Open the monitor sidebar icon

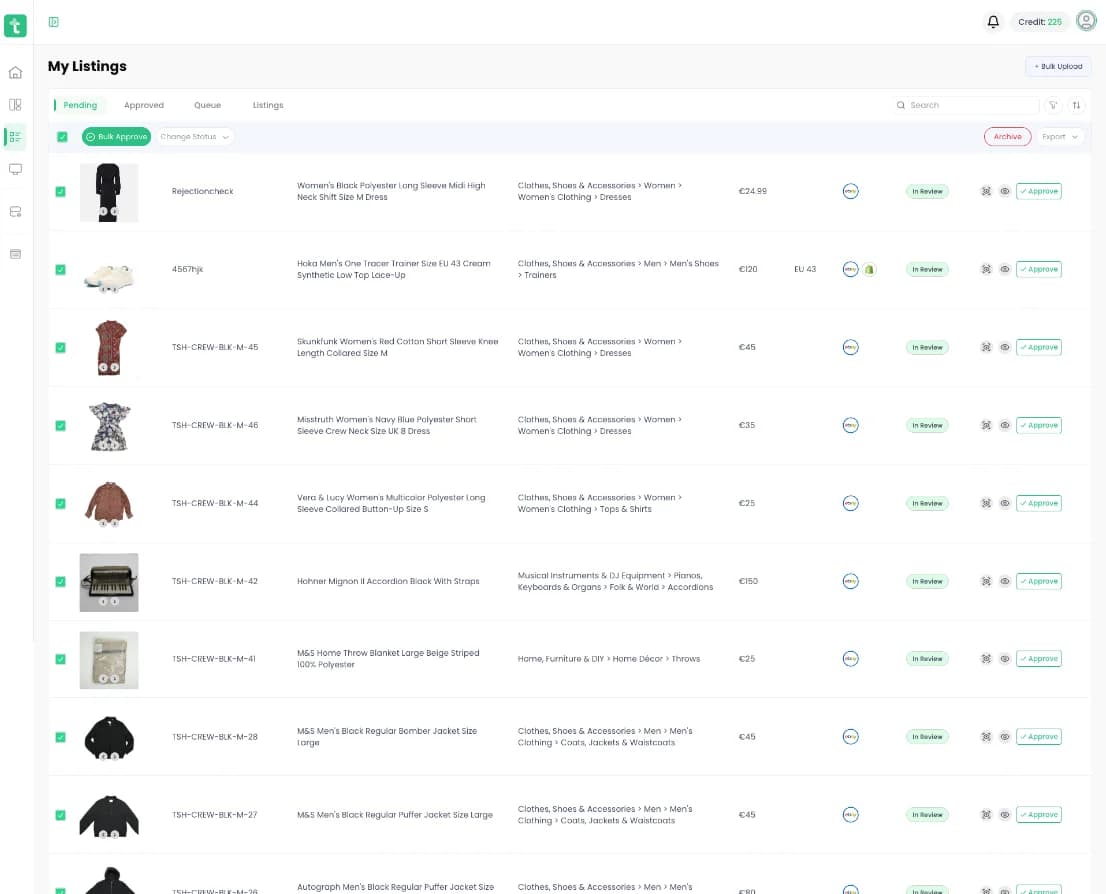coord(16,169)
